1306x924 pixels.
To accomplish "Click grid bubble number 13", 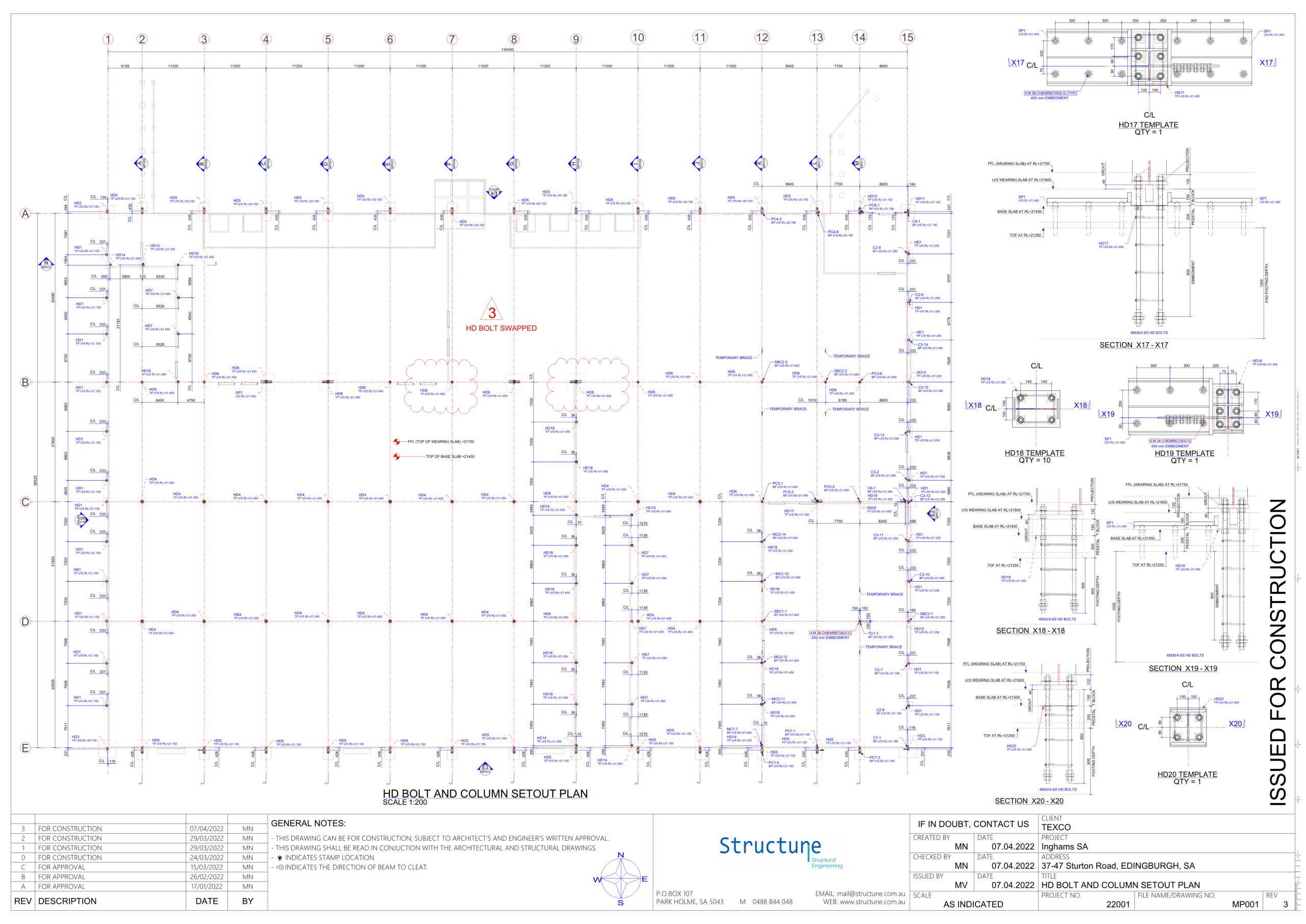I will tap(817, 38).
